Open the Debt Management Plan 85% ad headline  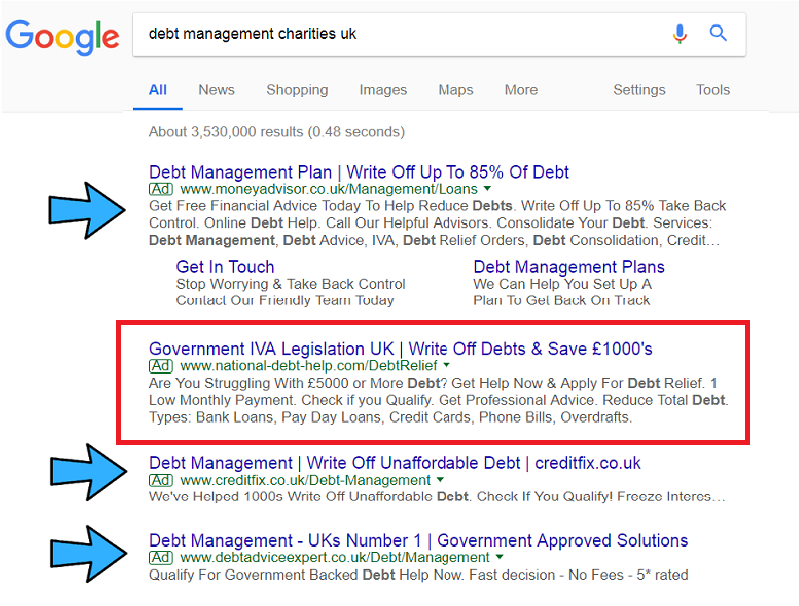click(359, 172)
